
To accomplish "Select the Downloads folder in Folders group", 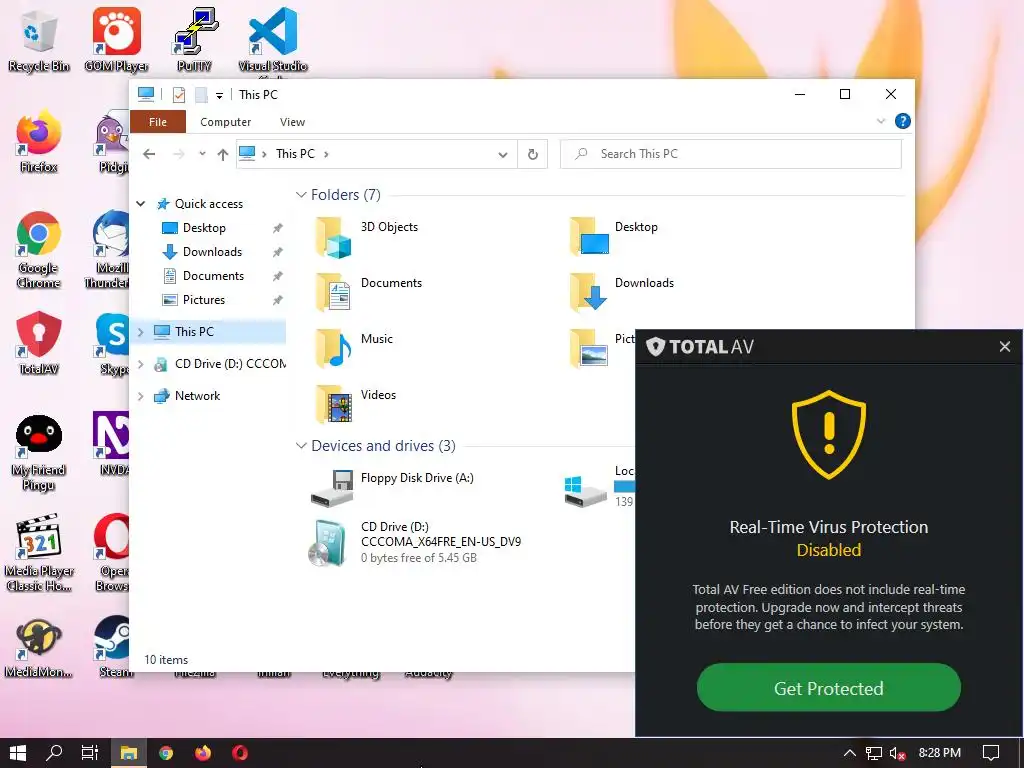I will [622, 292].
